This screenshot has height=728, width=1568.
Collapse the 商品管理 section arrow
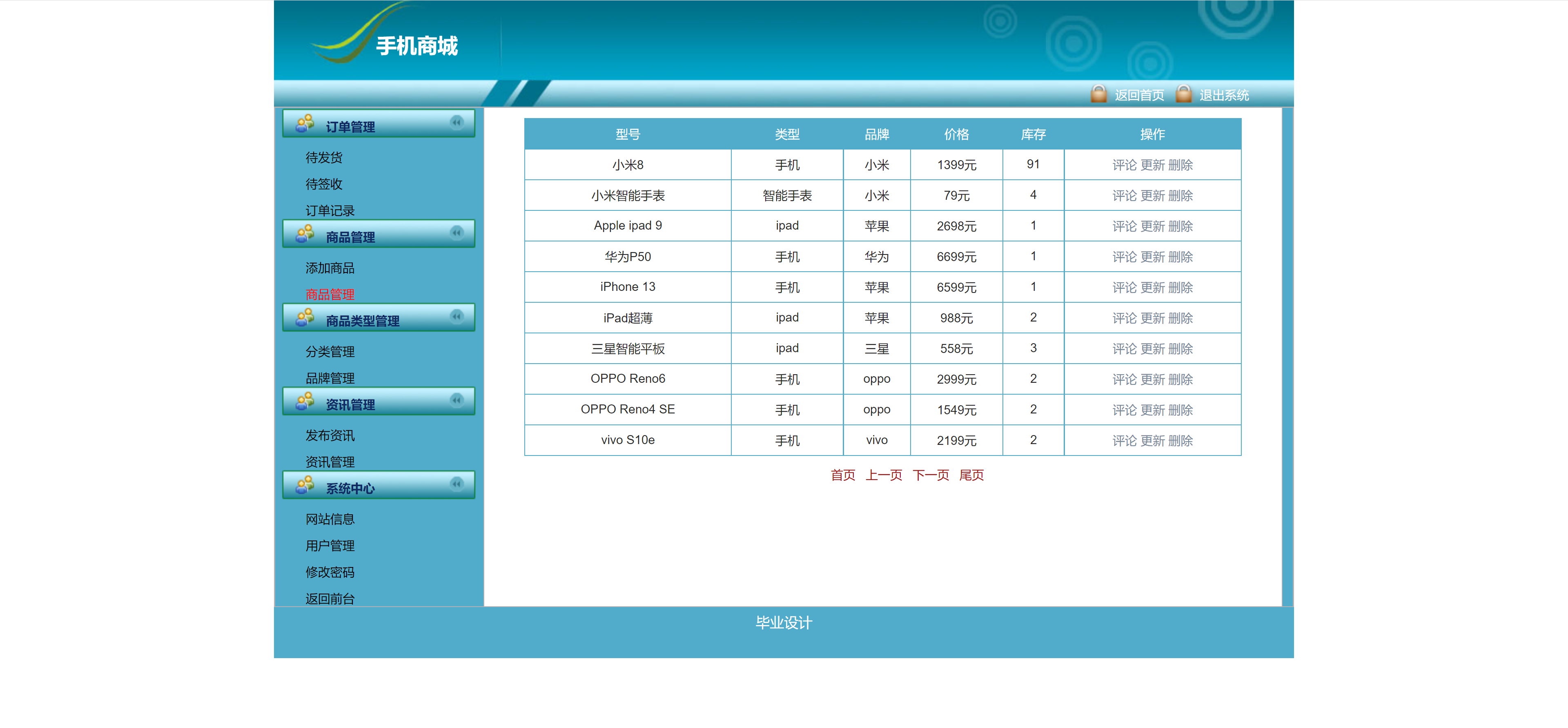click(x=457, y=233)
